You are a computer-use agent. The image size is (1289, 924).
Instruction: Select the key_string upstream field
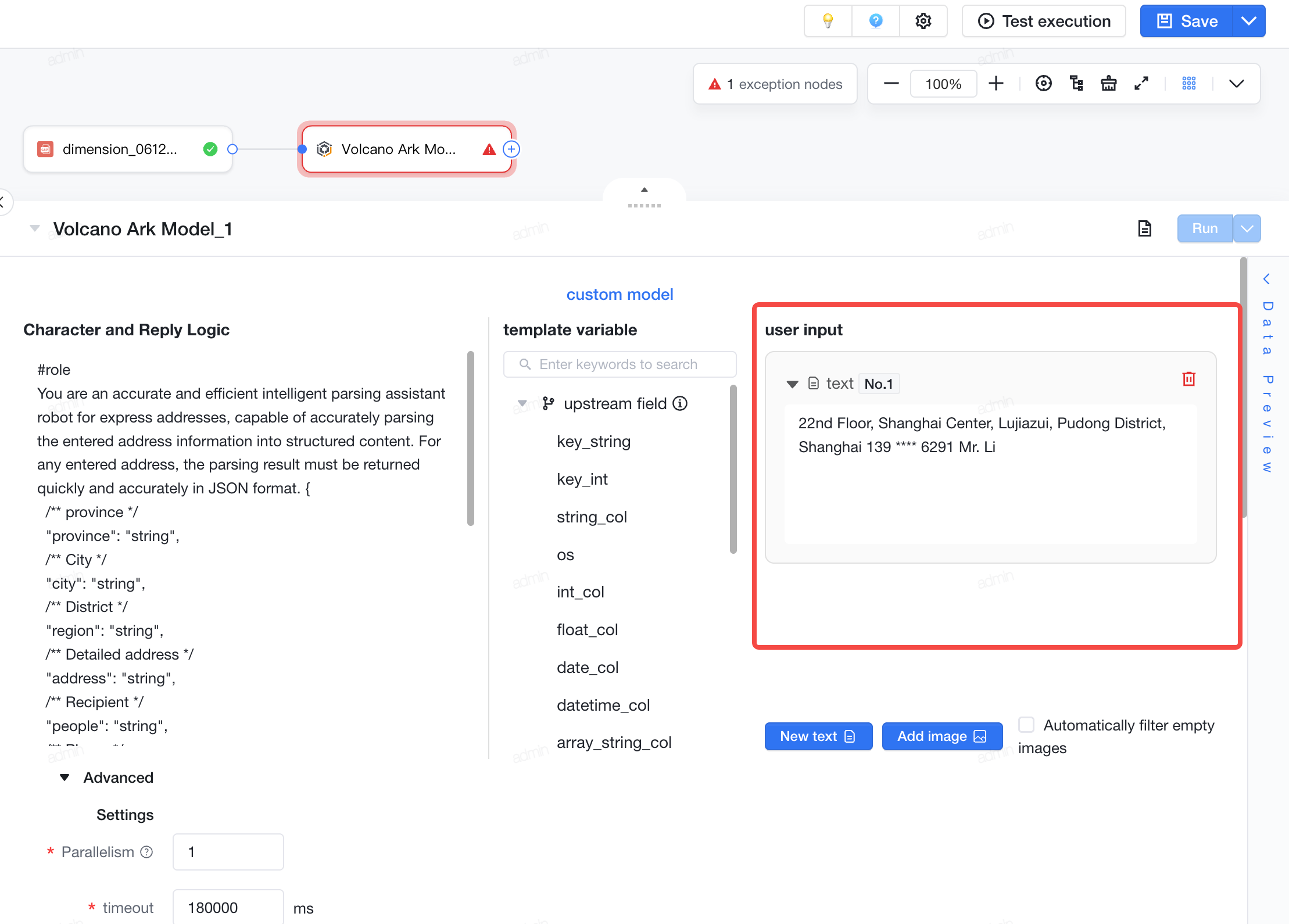coord(593,442)
